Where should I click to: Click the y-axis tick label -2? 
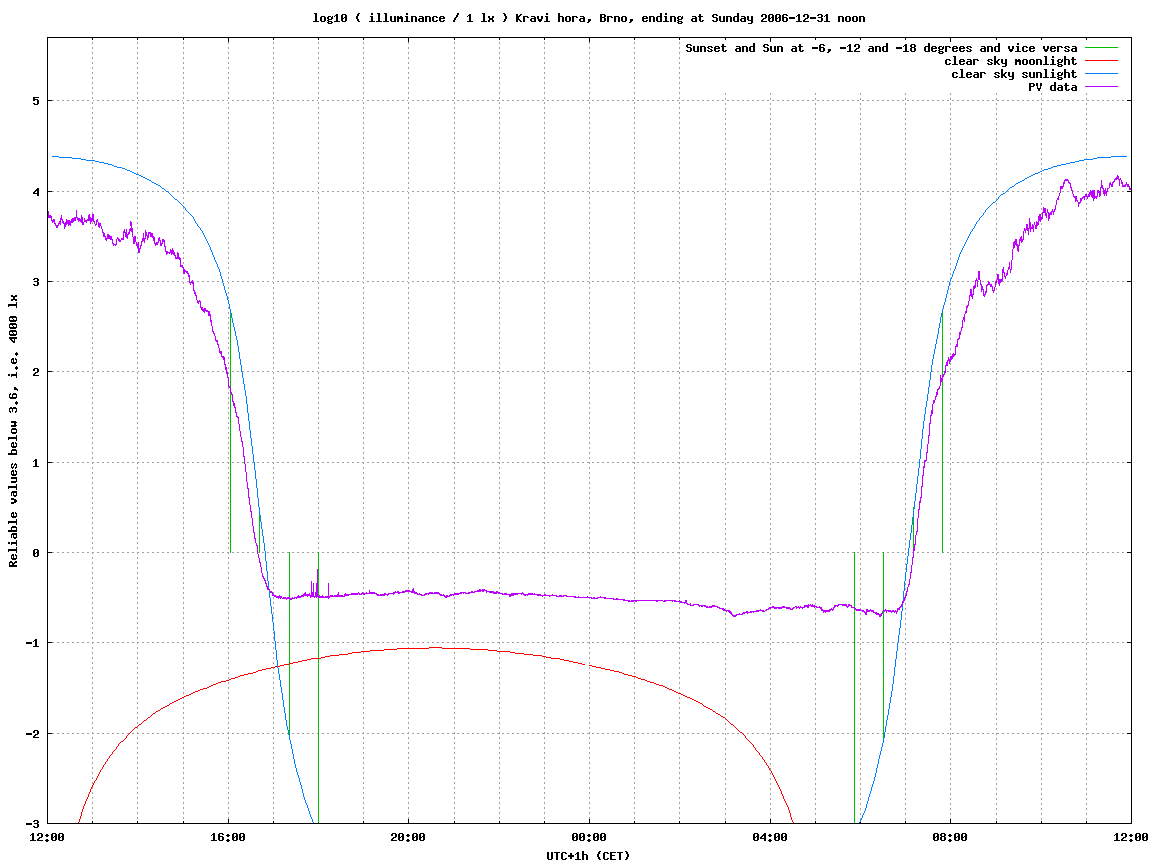[x=32, y=734]
